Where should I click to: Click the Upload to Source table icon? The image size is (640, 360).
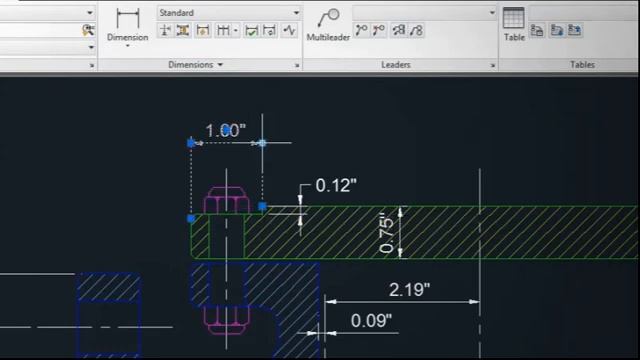tap(575, 30)
